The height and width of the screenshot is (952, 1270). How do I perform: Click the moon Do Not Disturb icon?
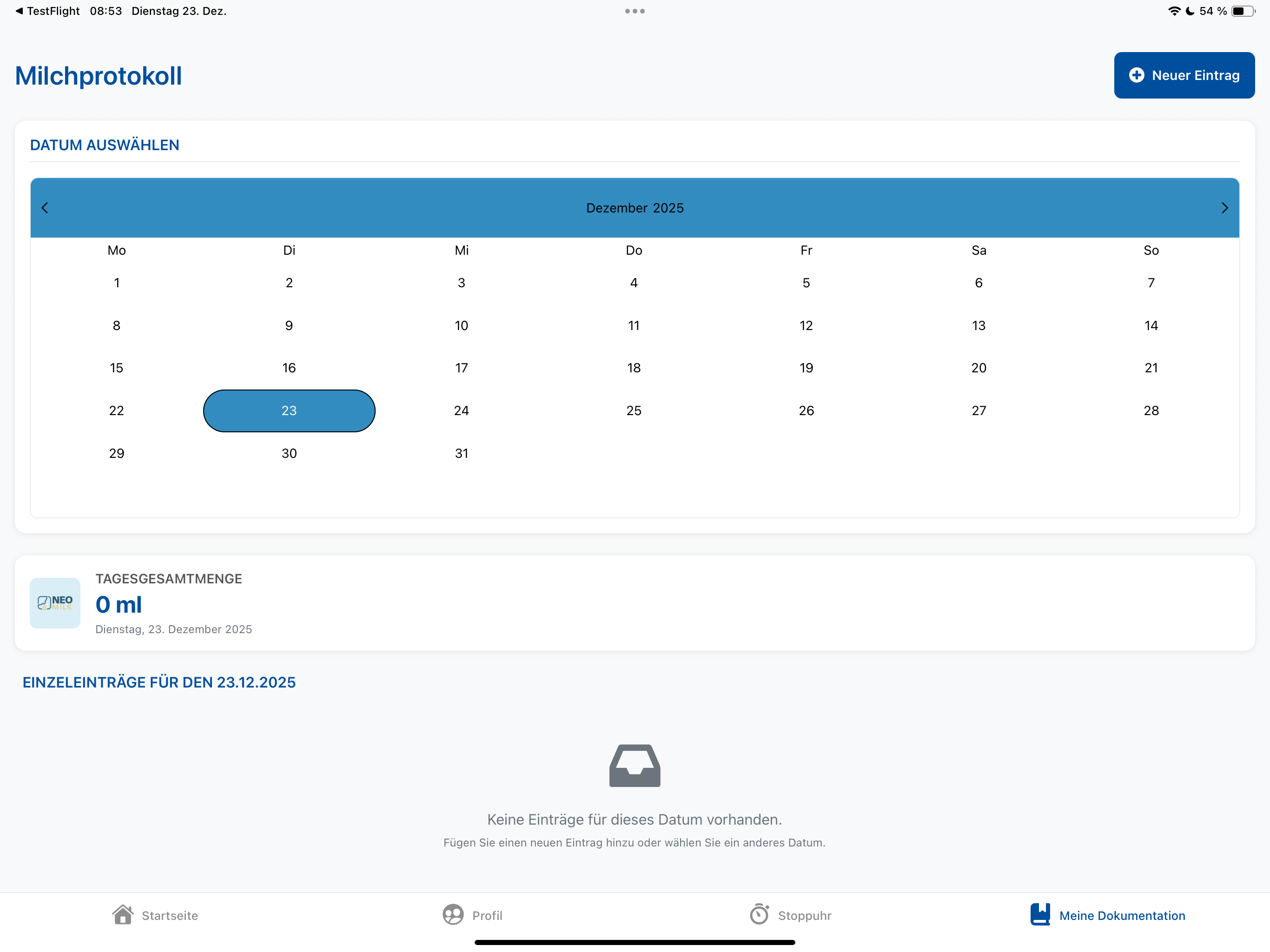(1190, 11)
